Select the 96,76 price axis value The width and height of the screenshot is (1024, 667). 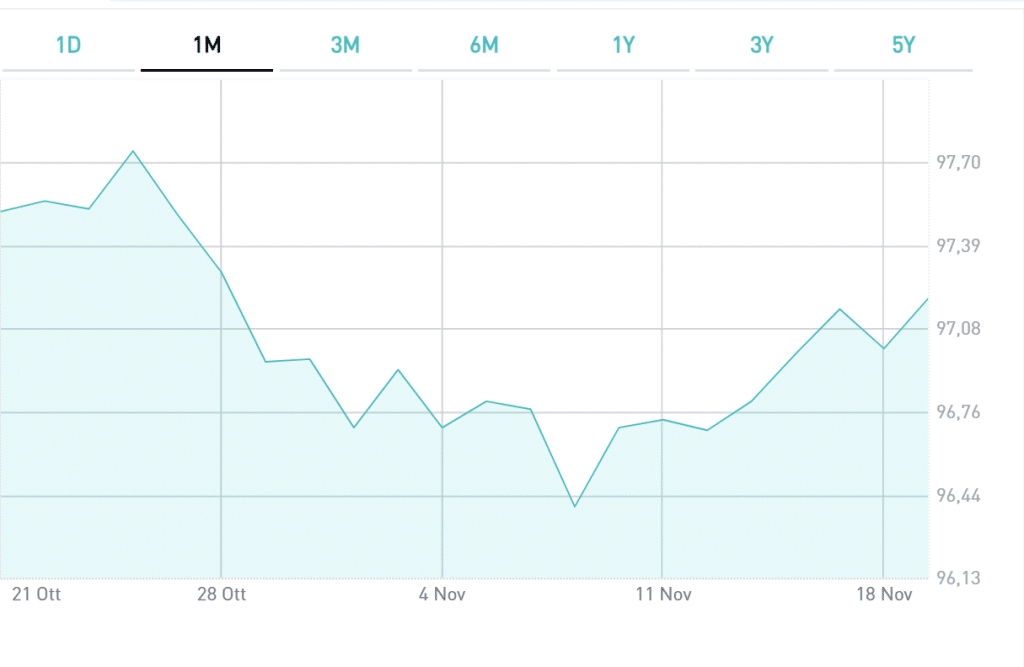(958, 413)
